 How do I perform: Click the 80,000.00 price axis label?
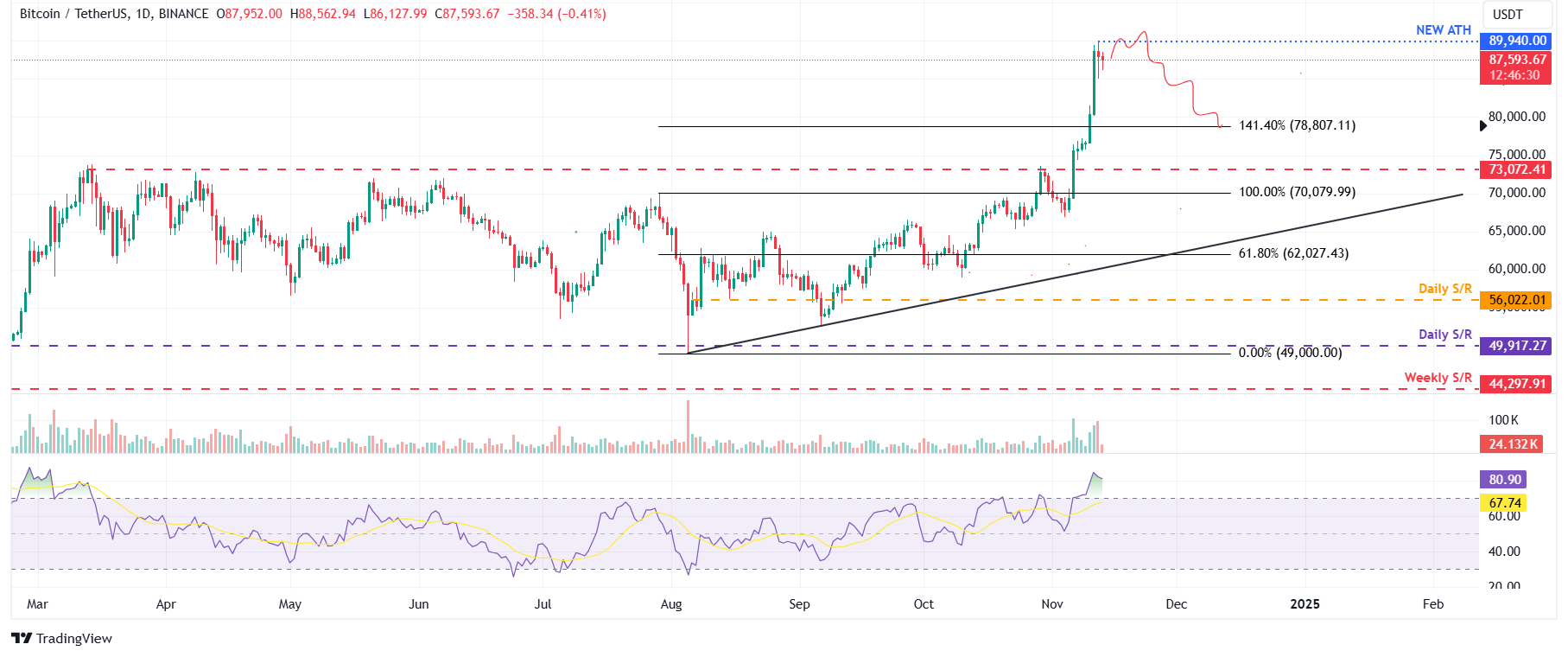(x=1517, y=117)
